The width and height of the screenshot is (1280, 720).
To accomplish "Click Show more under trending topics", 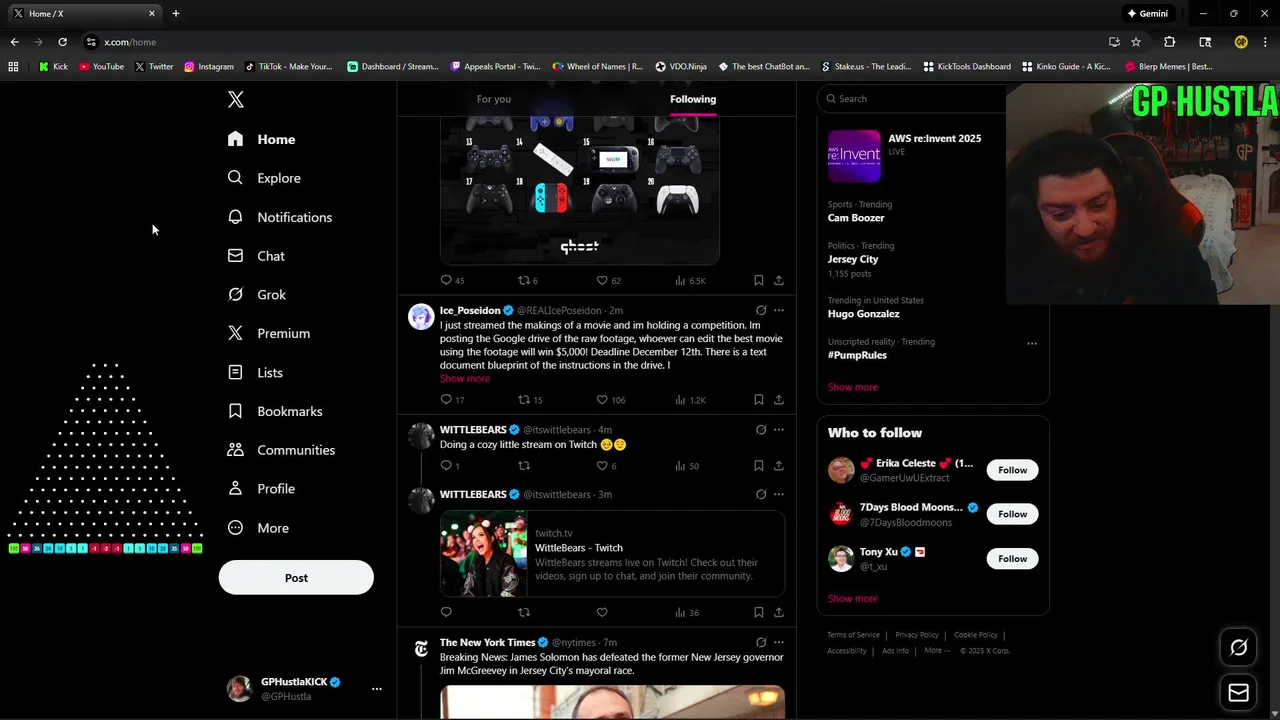I will tap(853, 387).
